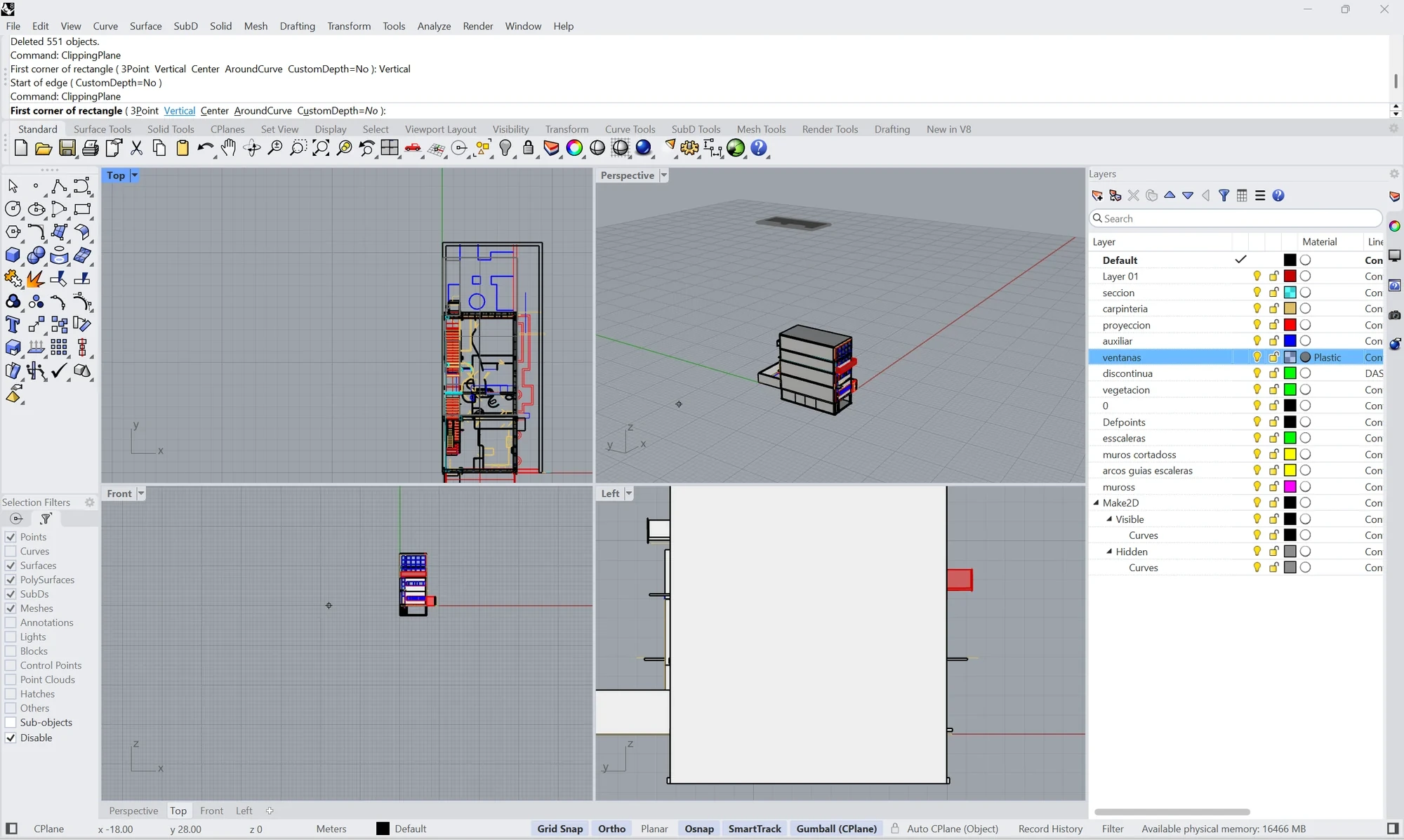Image resolution: width=1404 pixels, height=840 pixels.
Task: Select the Left viewport tab at bottom
Action: click(244, 811)
